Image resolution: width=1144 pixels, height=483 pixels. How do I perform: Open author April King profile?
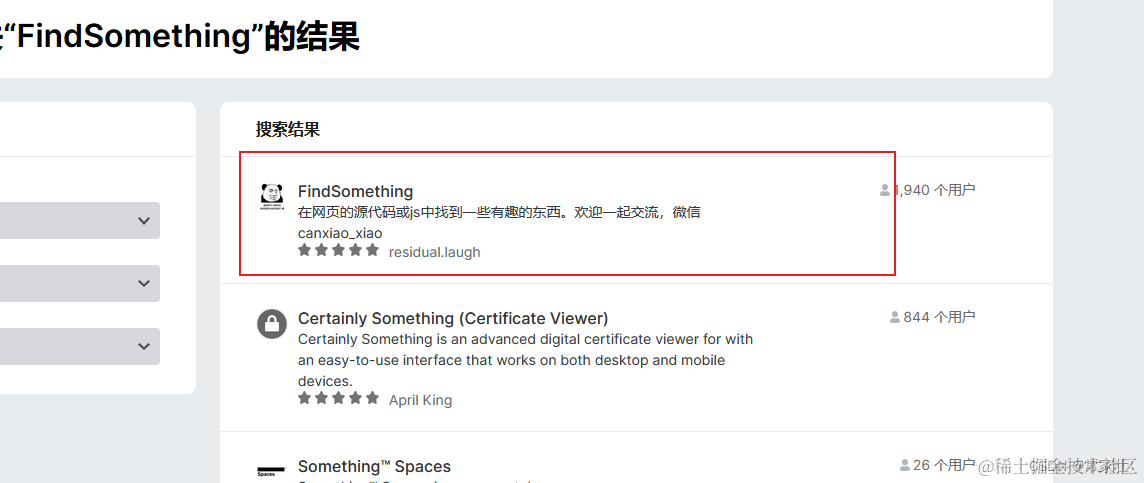[x=420, y=400]
